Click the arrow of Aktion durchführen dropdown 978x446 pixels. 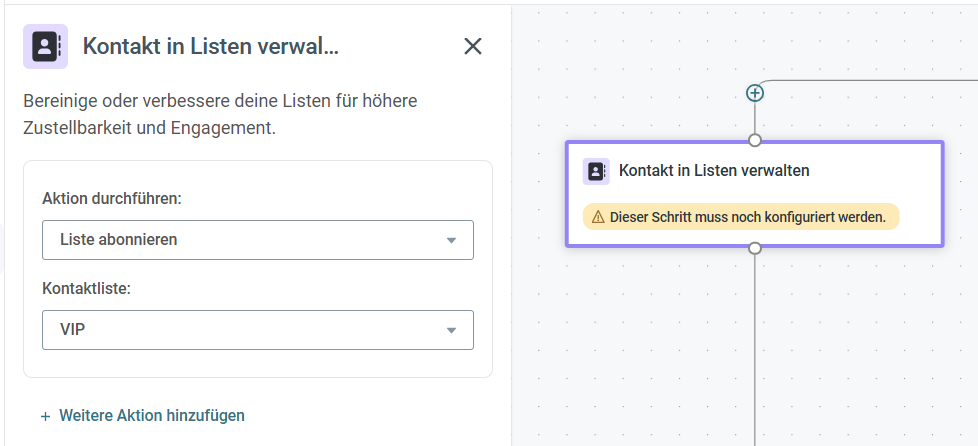click(451, 241)
